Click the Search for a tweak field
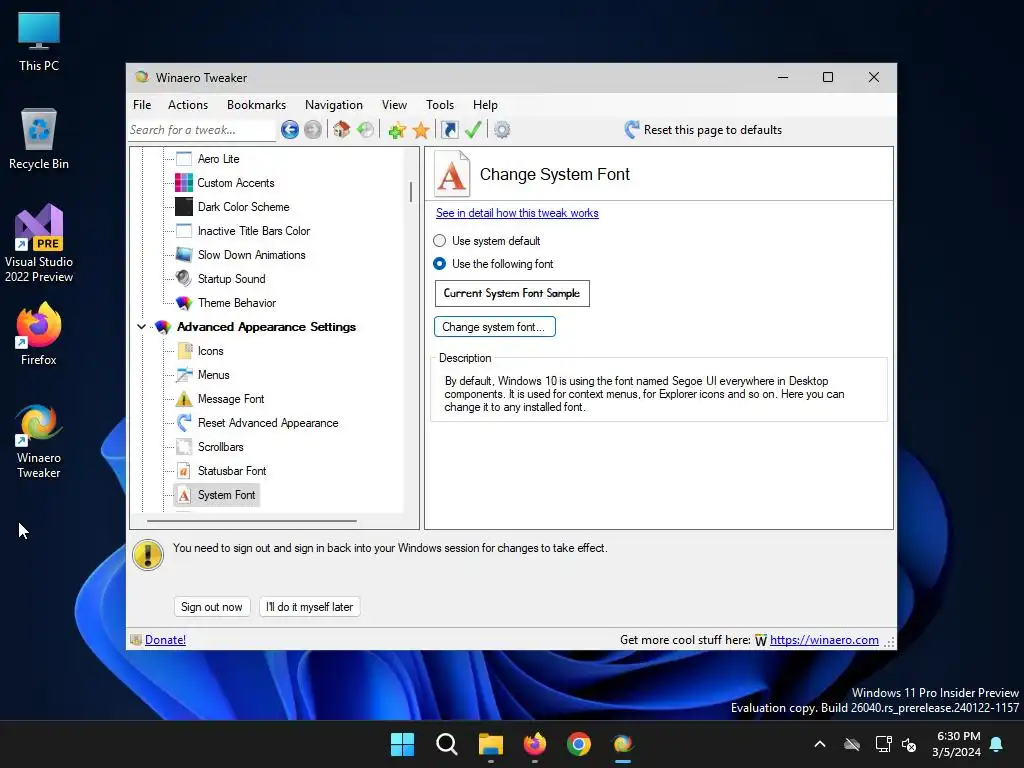1024x768 pixels. (202, 130)
